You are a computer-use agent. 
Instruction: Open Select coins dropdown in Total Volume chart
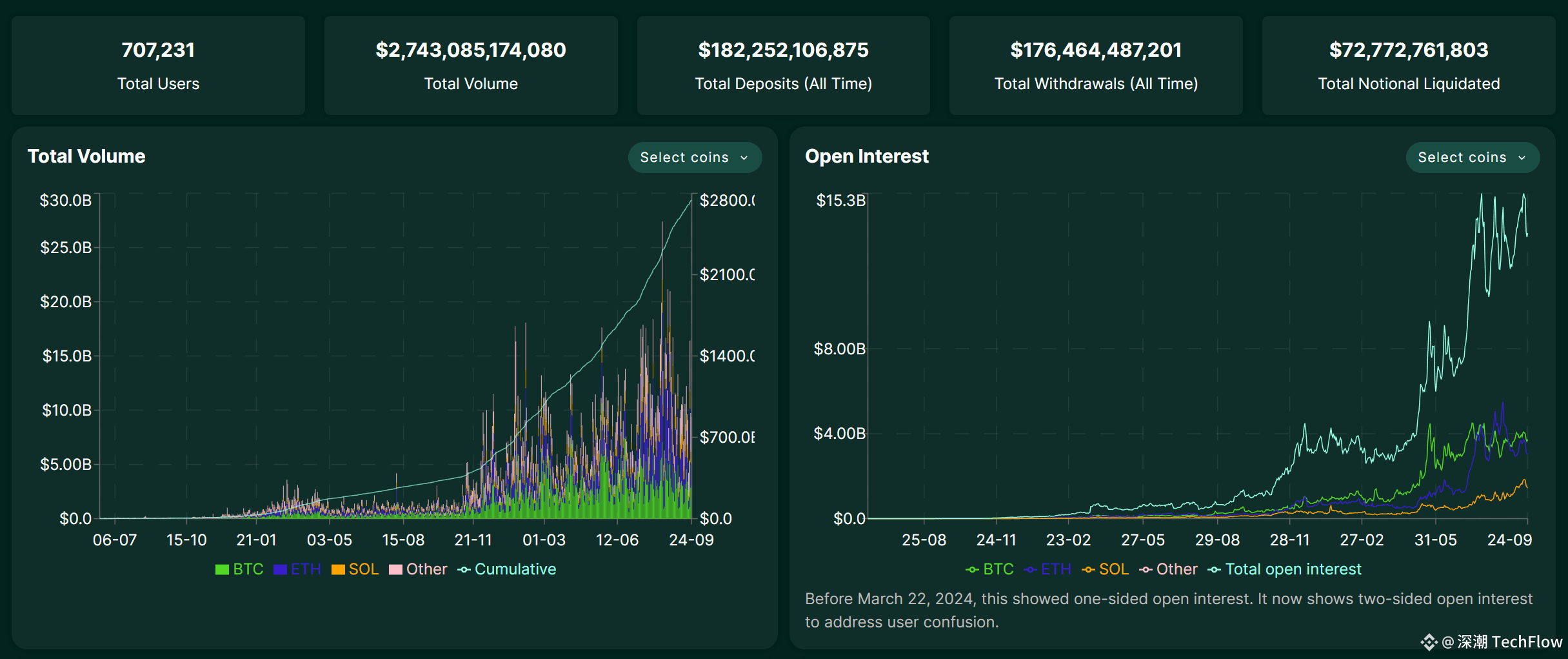[694, 157]
